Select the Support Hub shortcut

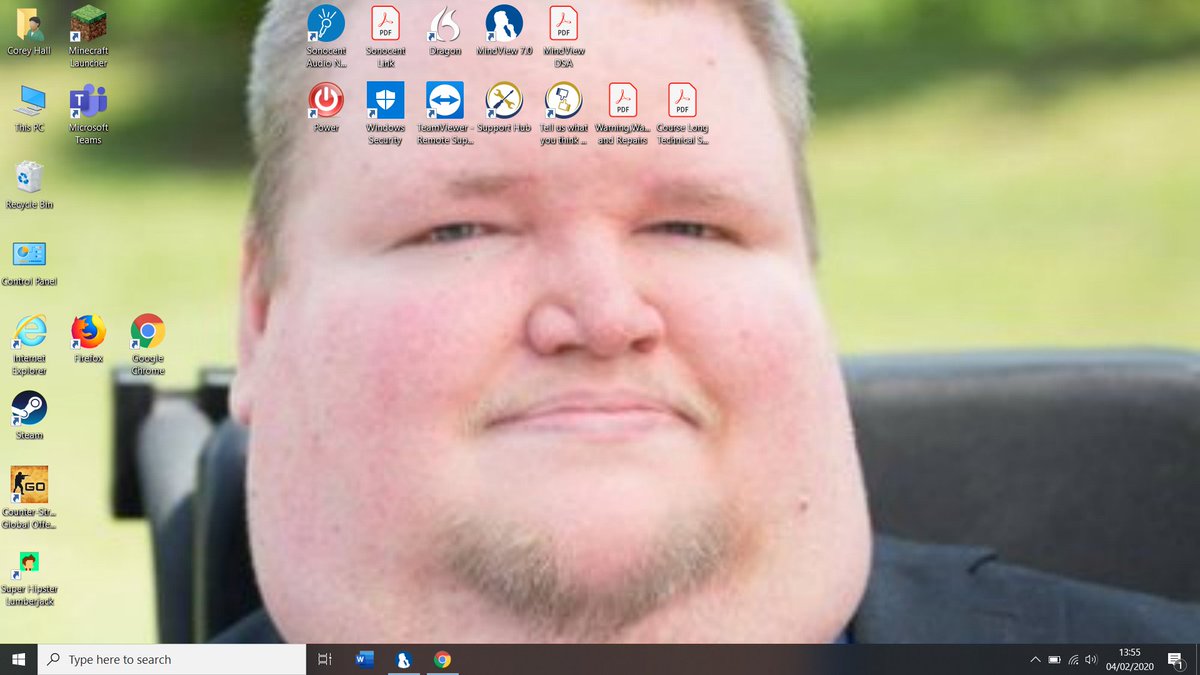pos(504,108)
